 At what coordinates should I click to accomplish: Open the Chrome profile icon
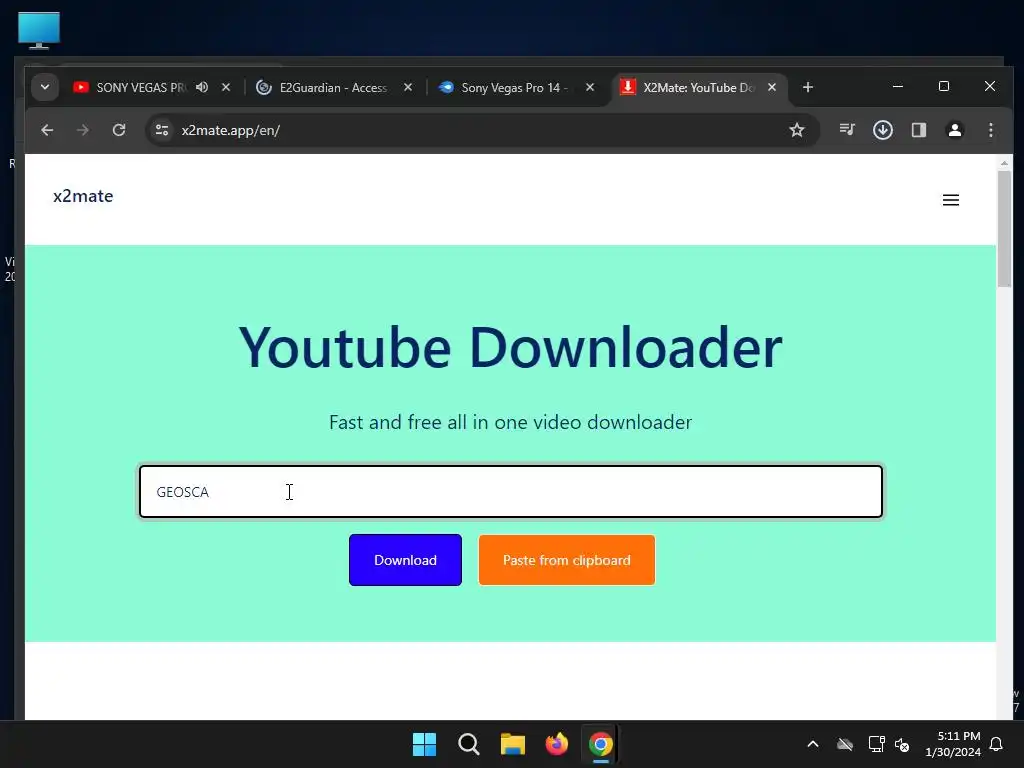tap(955, 130)
